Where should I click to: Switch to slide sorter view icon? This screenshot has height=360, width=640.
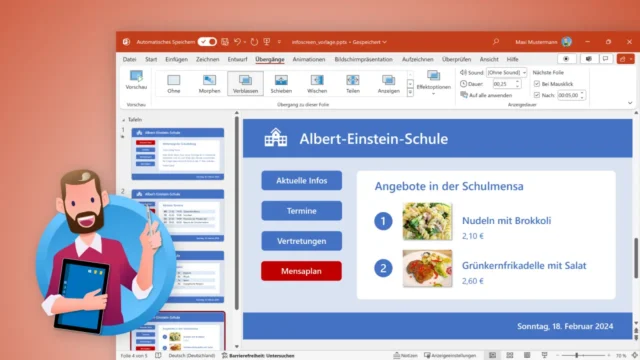tap(510, 356)
